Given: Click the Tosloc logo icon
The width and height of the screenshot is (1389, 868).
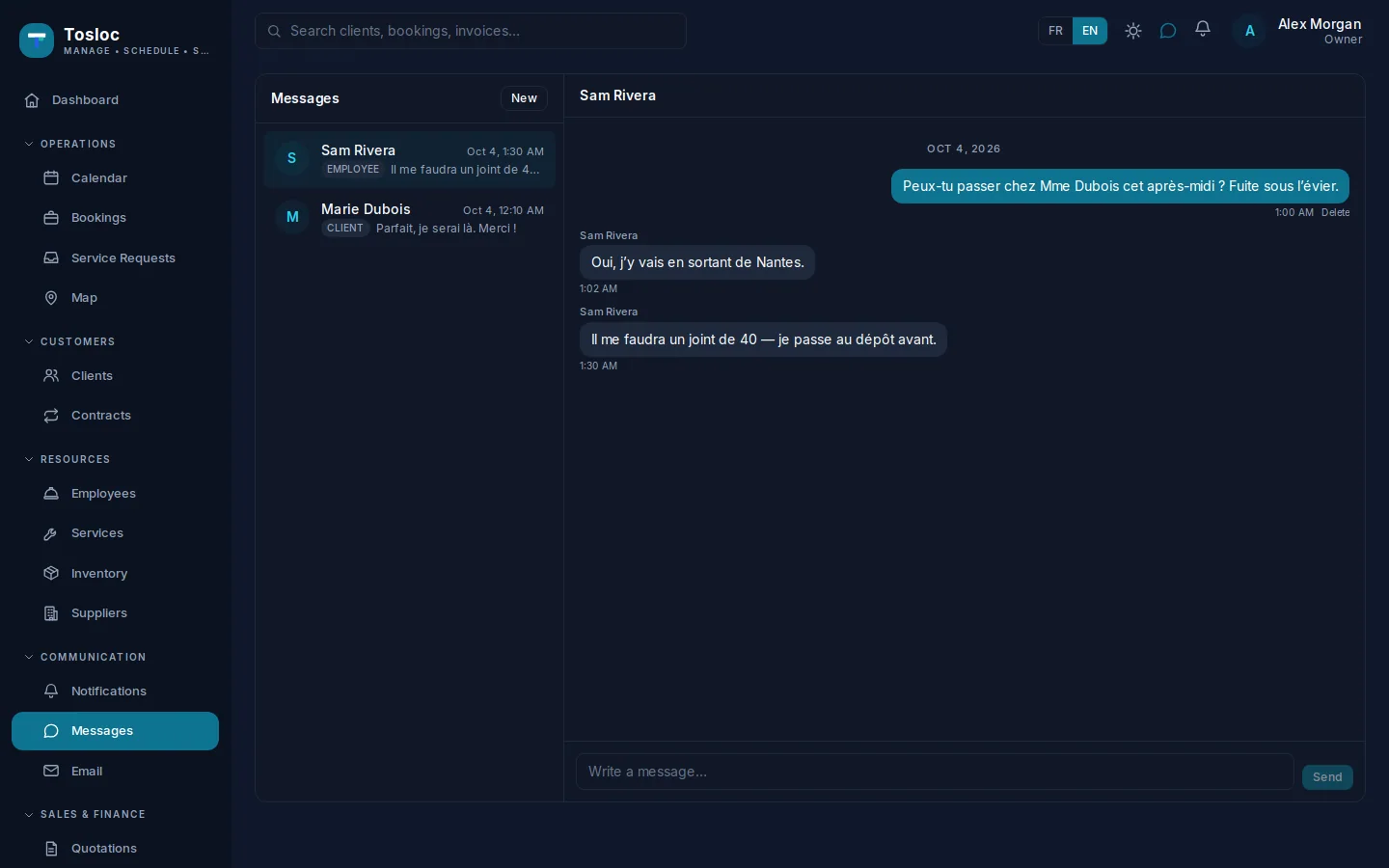Looking at the screenshot, I should pyautogui.click(x=37, y=41).
